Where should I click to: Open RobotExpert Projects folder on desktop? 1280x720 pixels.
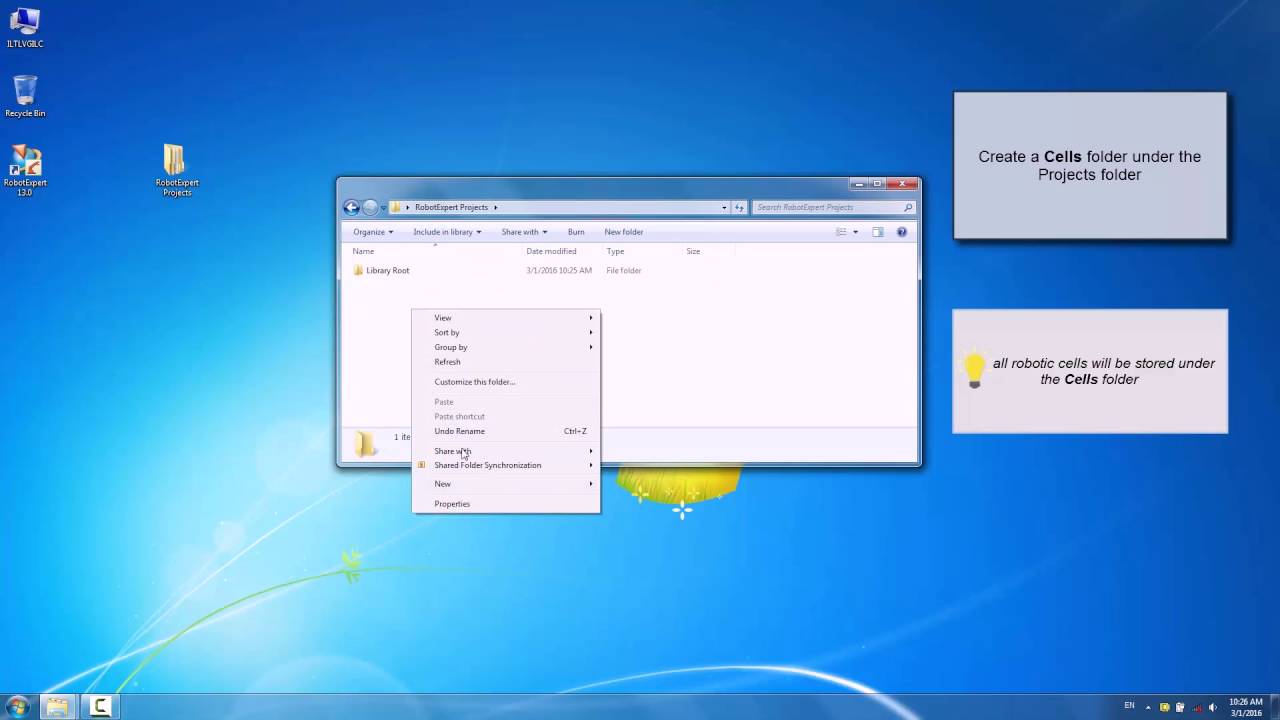[176, 170]
